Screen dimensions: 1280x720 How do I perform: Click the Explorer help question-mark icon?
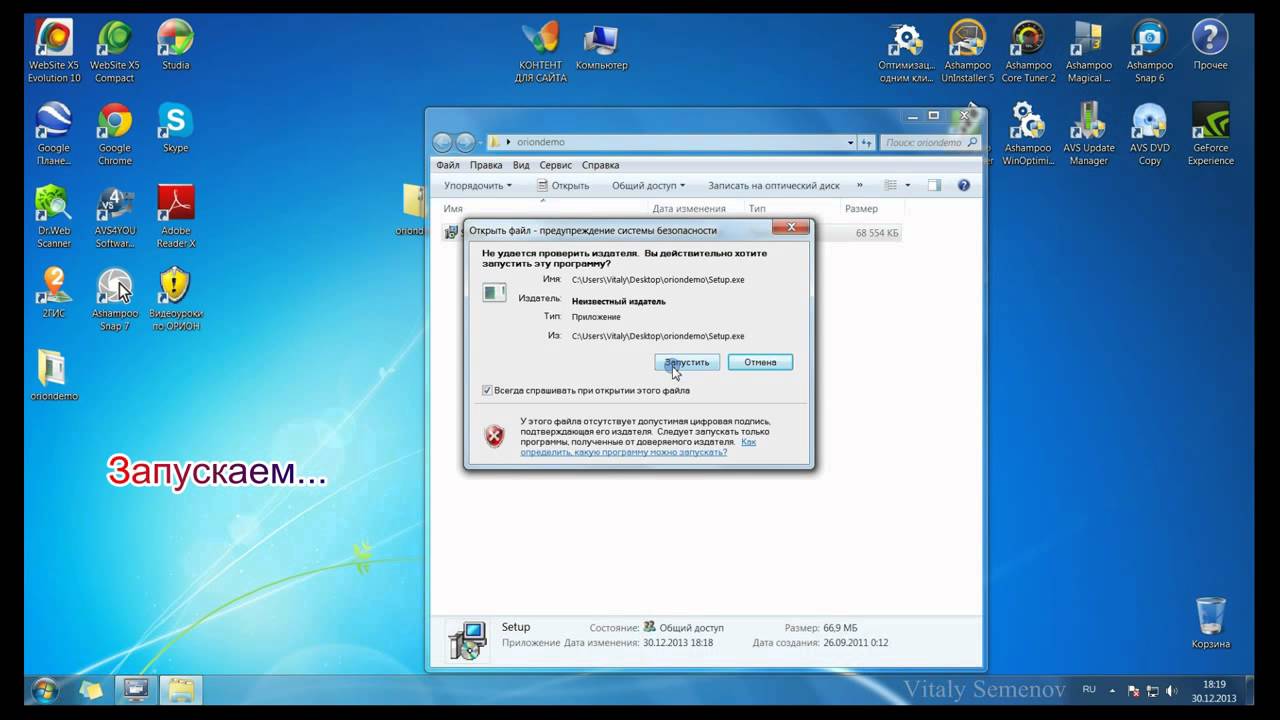coord(964,185)
